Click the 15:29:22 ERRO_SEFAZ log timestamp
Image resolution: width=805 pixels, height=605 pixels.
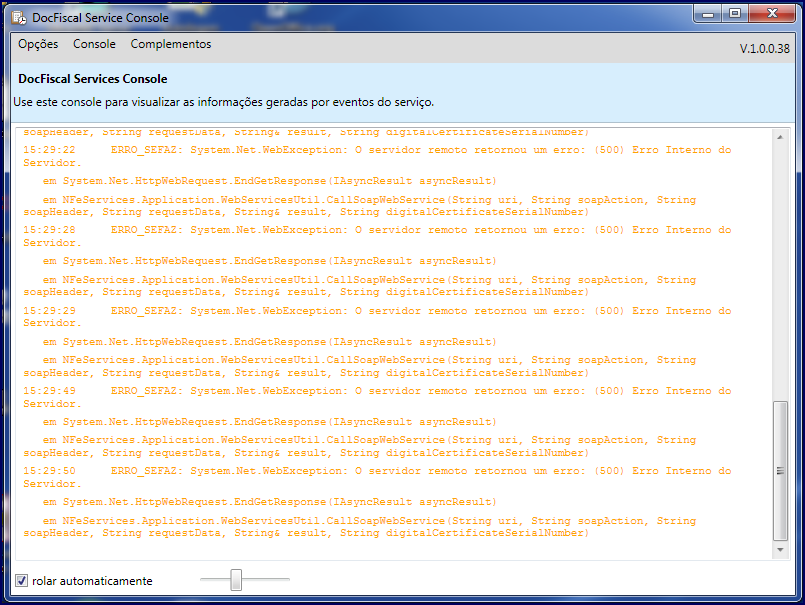click(x=49, y=150)
